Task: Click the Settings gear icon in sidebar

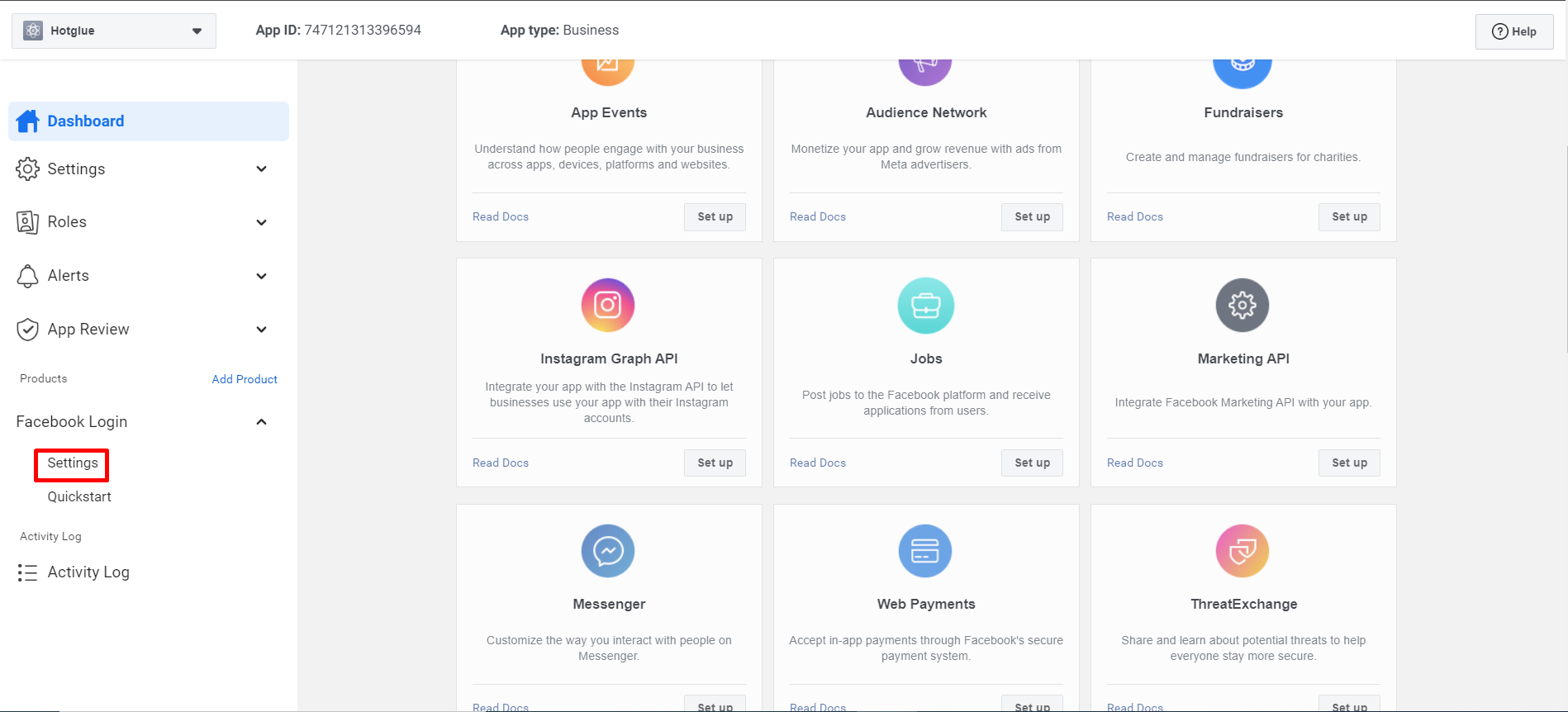Action: 27,169
